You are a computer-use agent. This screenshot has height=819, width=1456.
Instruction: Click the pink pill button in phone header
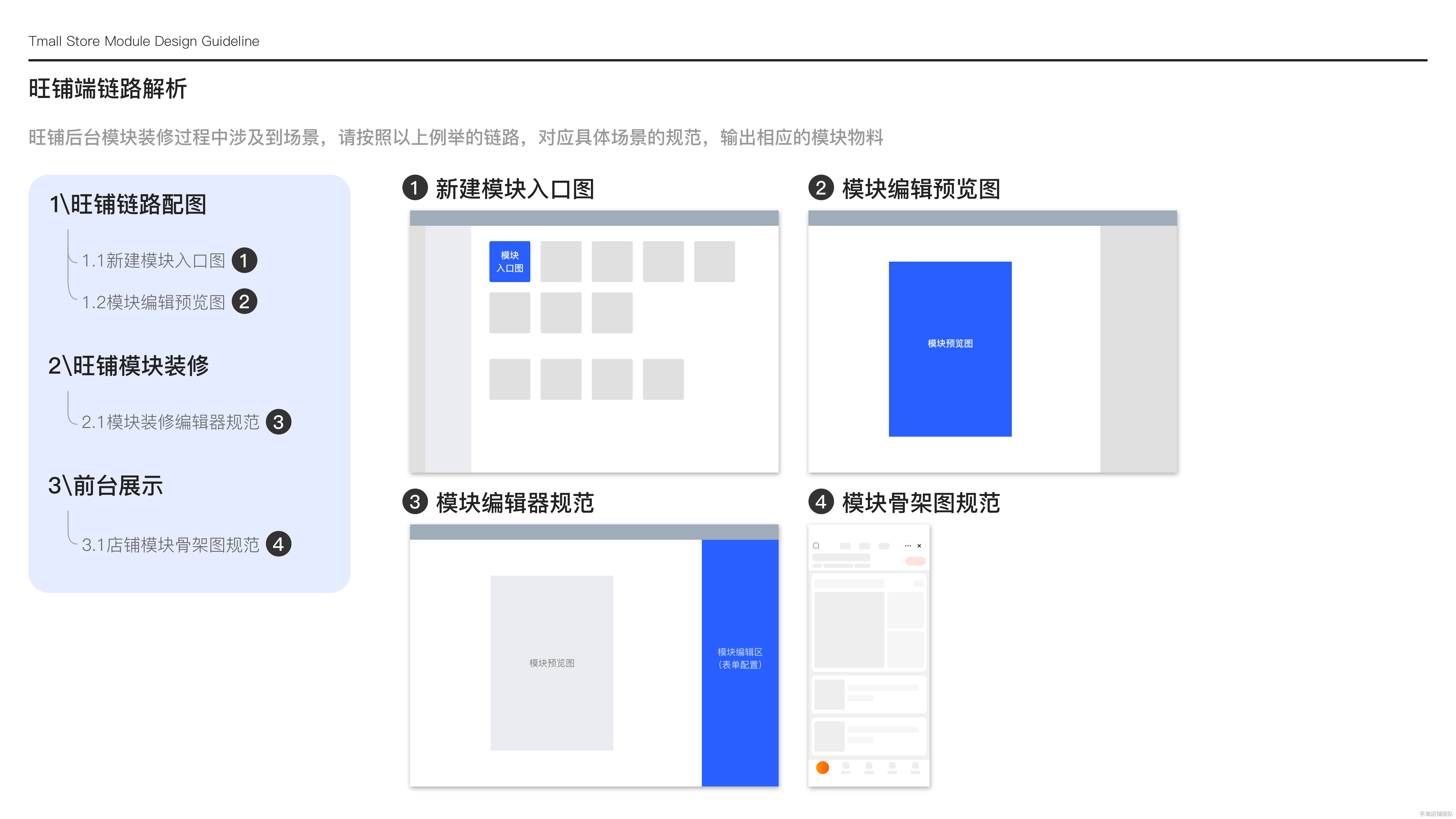tap(915, 561)
